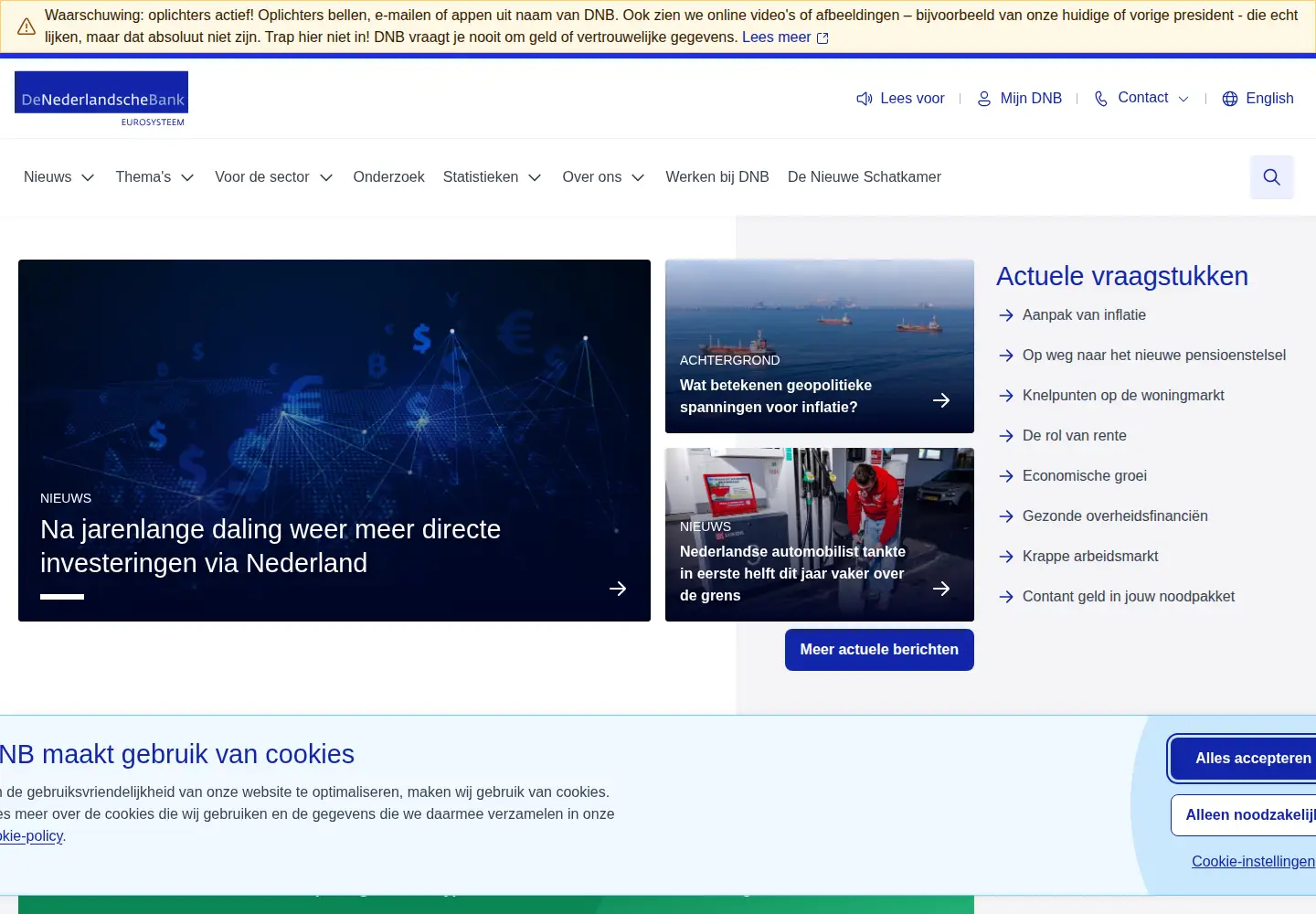This screenshot has height=914, width=1316.
Task: Open De Nieuwe Schatkamer page
Action: pyautogui.click(x=865, y=177)
